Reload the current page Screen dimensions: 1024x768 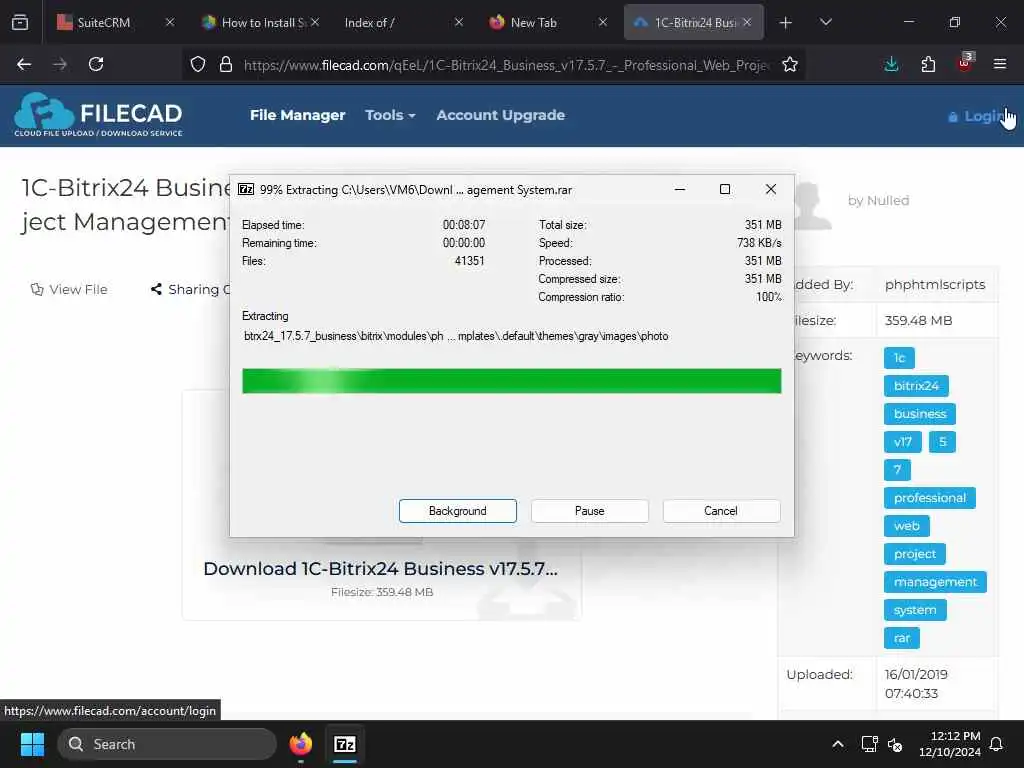[96, 64]
